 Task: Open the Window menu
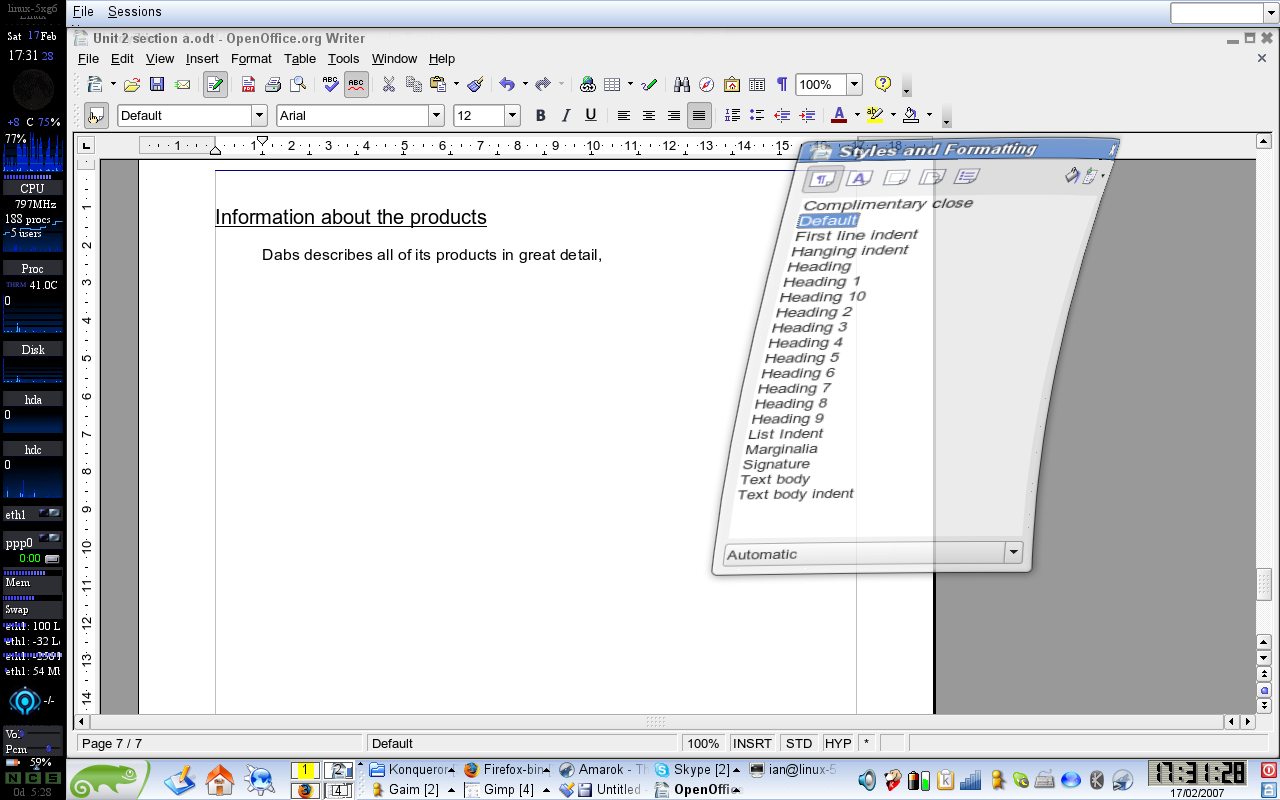click(x=394, y=59)
